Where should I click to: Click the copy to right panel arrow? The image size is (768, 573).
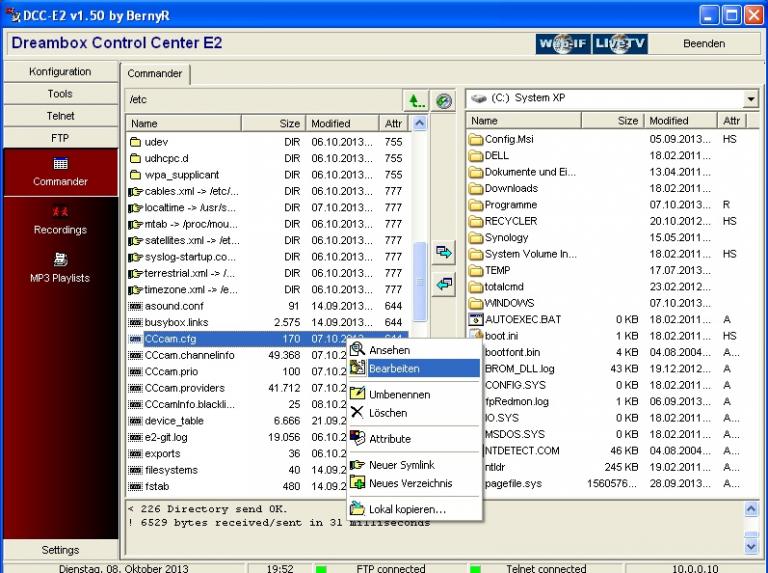(x=444, y=253)
